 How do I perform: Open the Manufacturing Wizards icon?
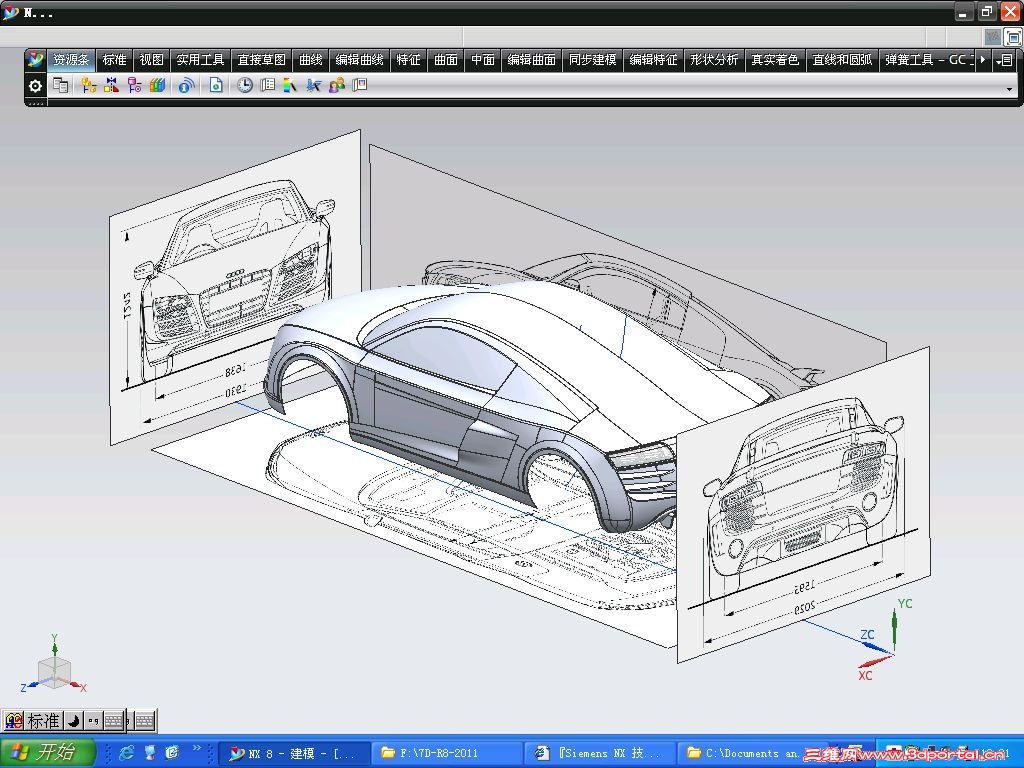313,85
